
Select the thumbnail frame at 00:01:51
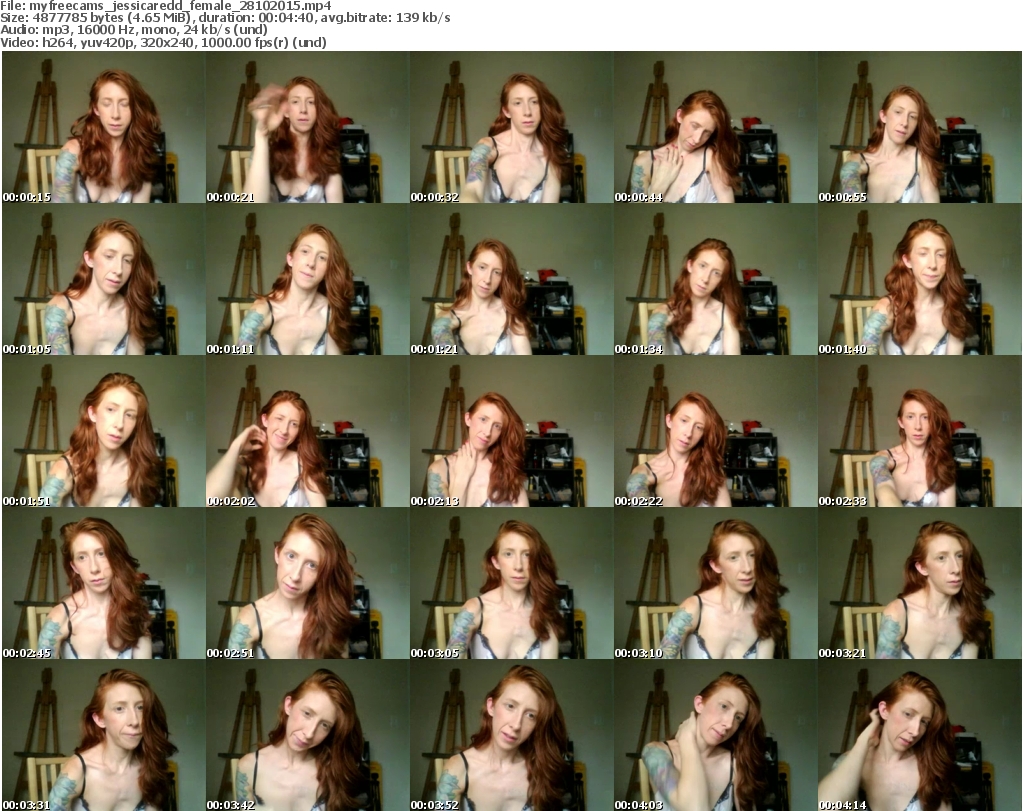point(104,432)
